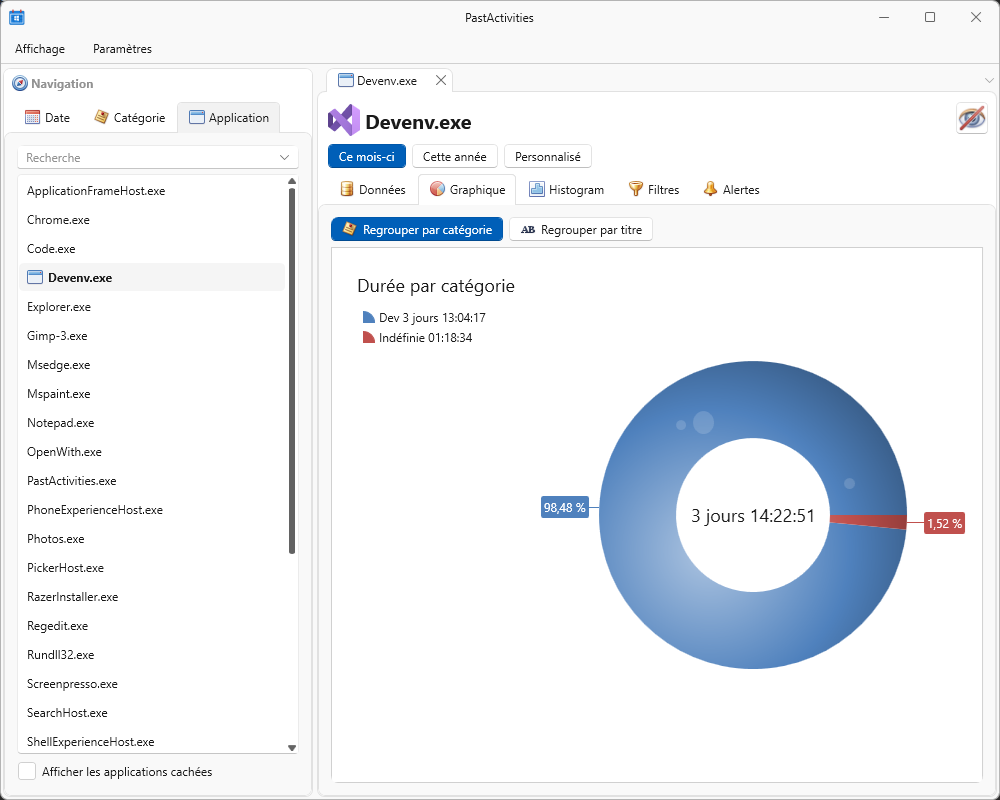Open the Filtres tab
Image resolution: width=1000 pixels, height=800 pixels.
click(x=653, y=189)
